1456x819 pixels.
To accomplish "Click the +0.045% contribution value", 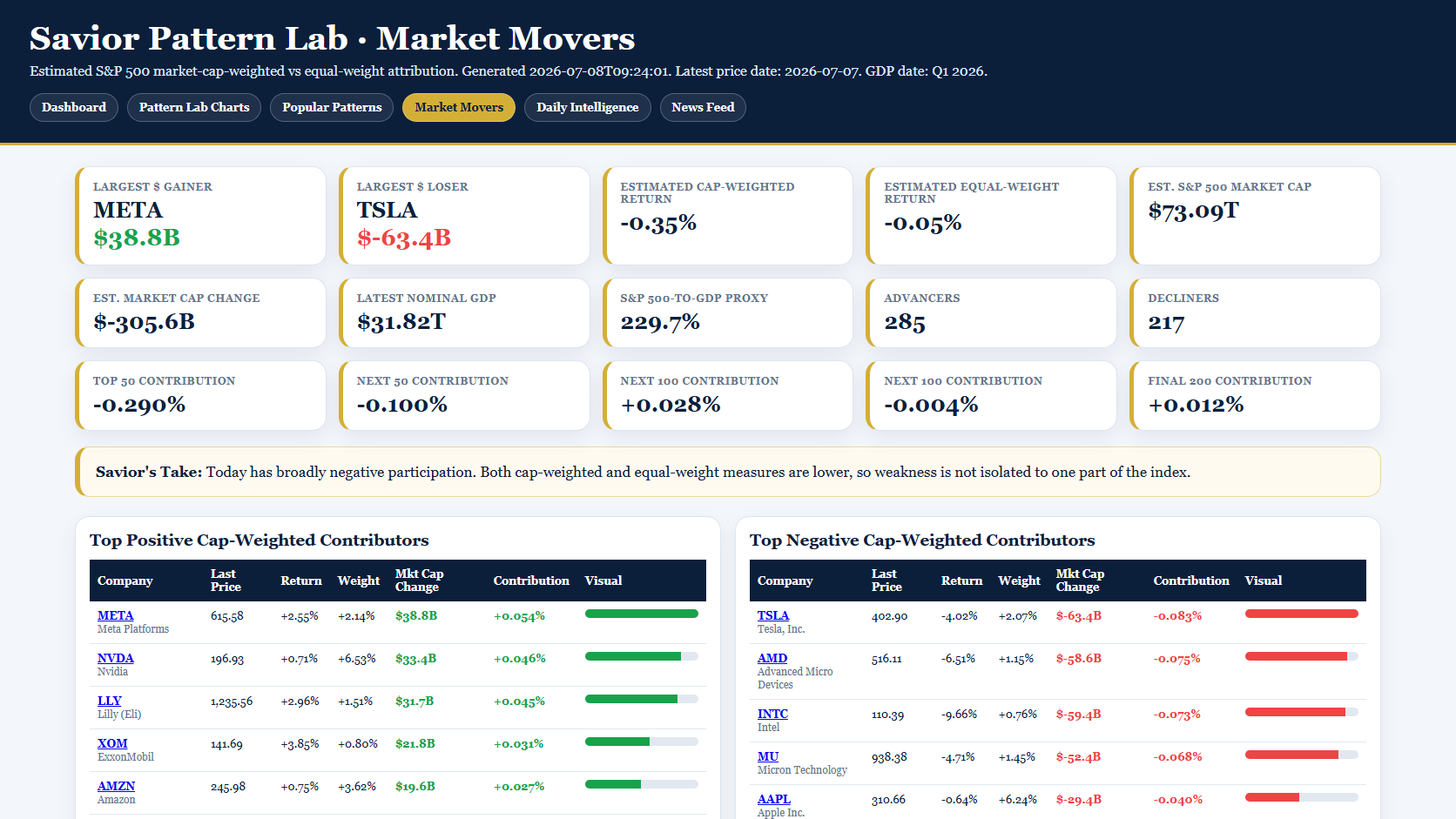I will (519, 702).
